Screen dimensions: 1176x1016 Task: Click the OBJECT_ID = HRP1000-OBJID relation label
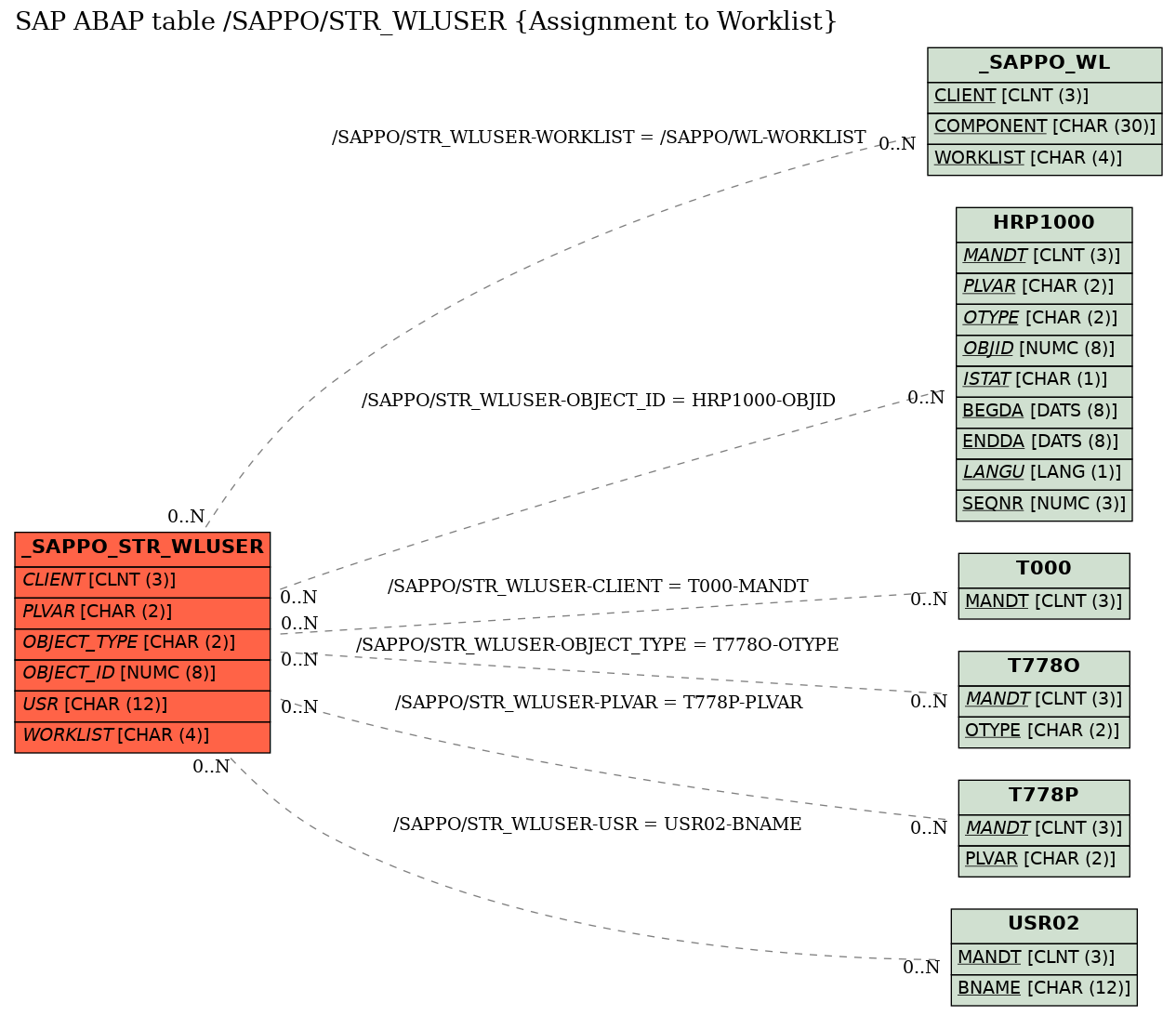[x=599, y=401]
